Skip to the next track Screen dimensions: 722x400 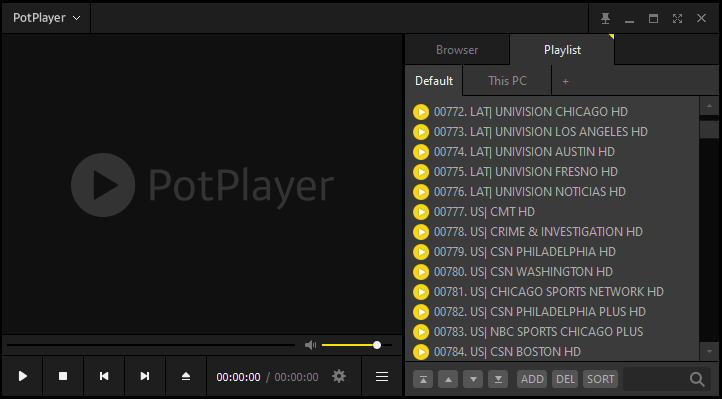[145, 377]
